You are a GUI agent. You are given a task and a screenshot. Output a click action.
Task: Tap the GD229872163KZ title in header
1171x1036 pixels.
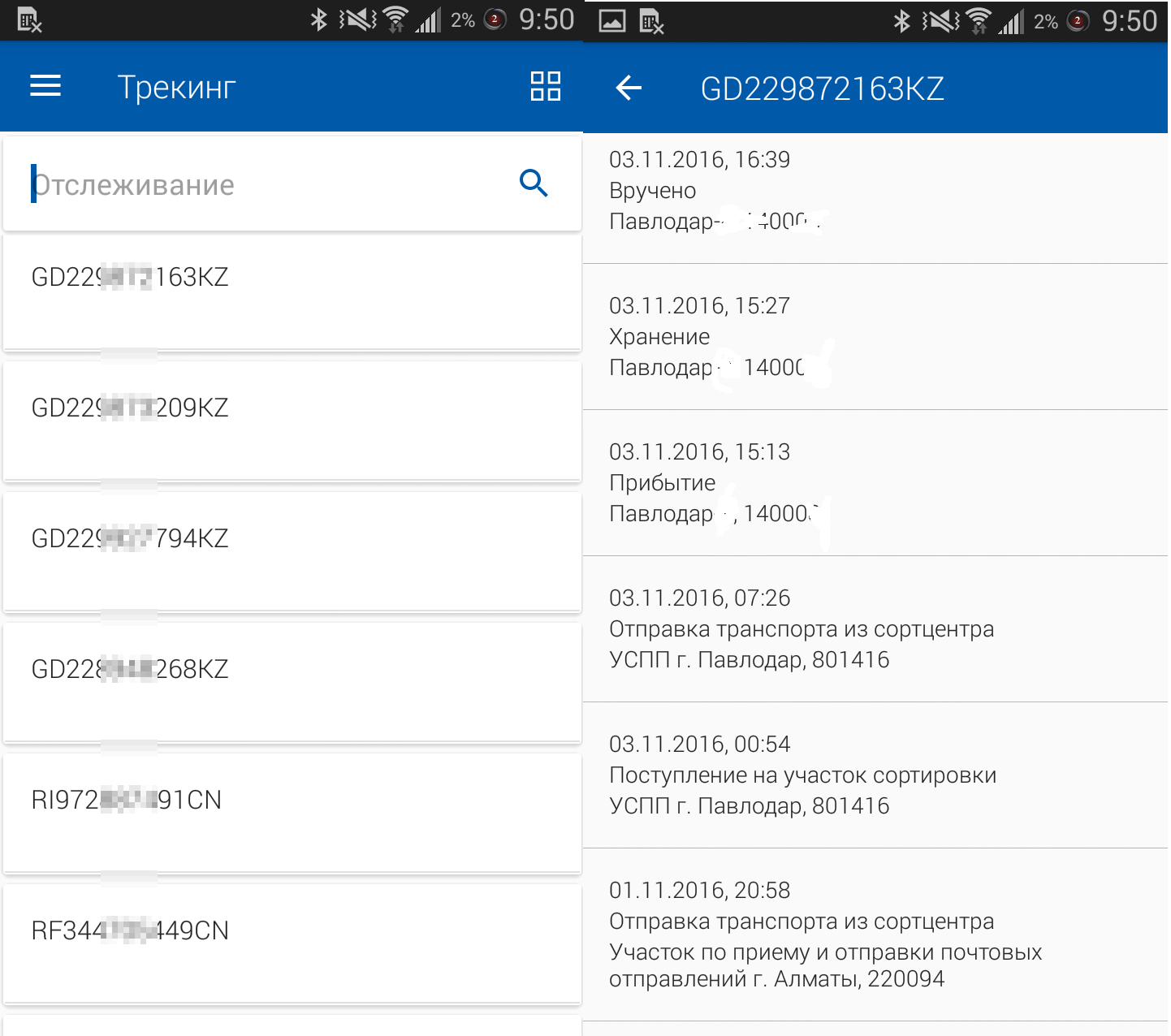pos(823,88)
